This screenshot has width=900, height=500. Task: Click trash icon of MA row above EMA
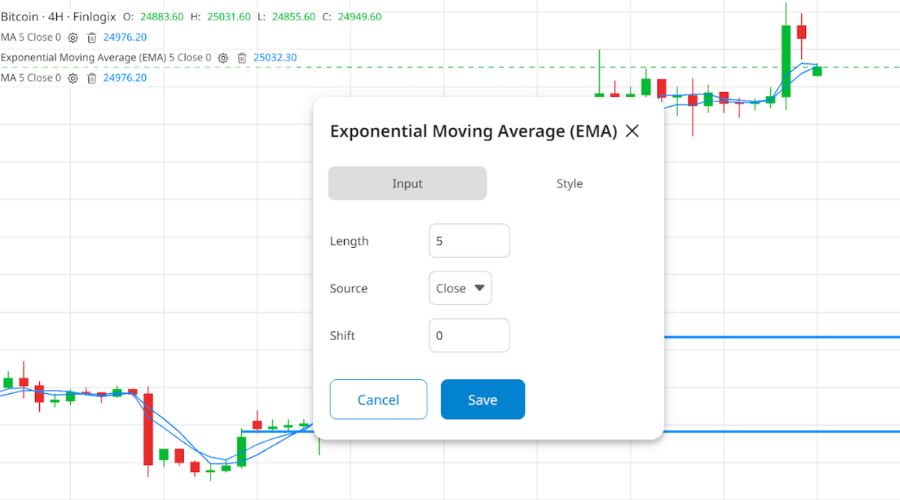(x=92, y=38)
